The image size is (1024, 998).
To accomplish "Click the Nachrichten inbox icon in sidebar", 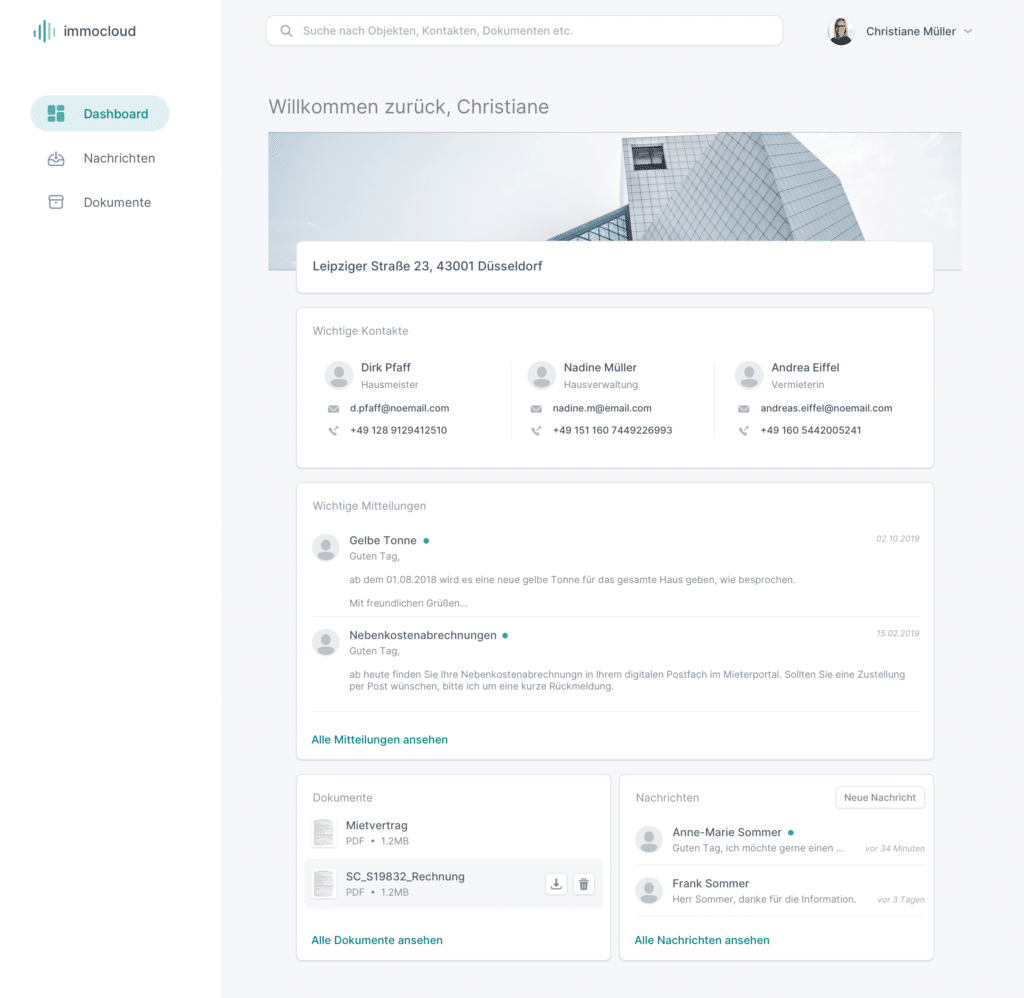I will pyautogui.click(x=56, y=159).
